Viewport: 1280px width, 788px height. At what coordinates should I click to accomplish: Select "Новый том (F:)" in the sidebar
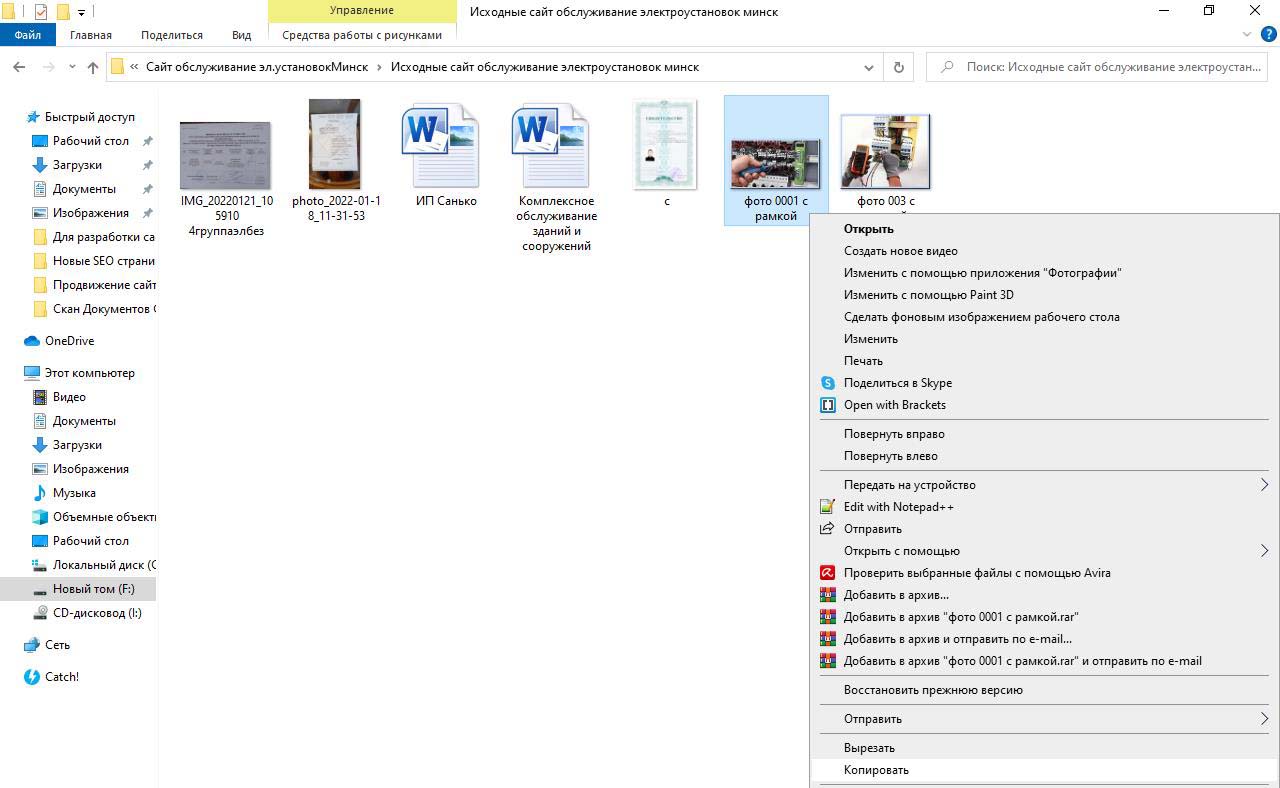[93, 589]
